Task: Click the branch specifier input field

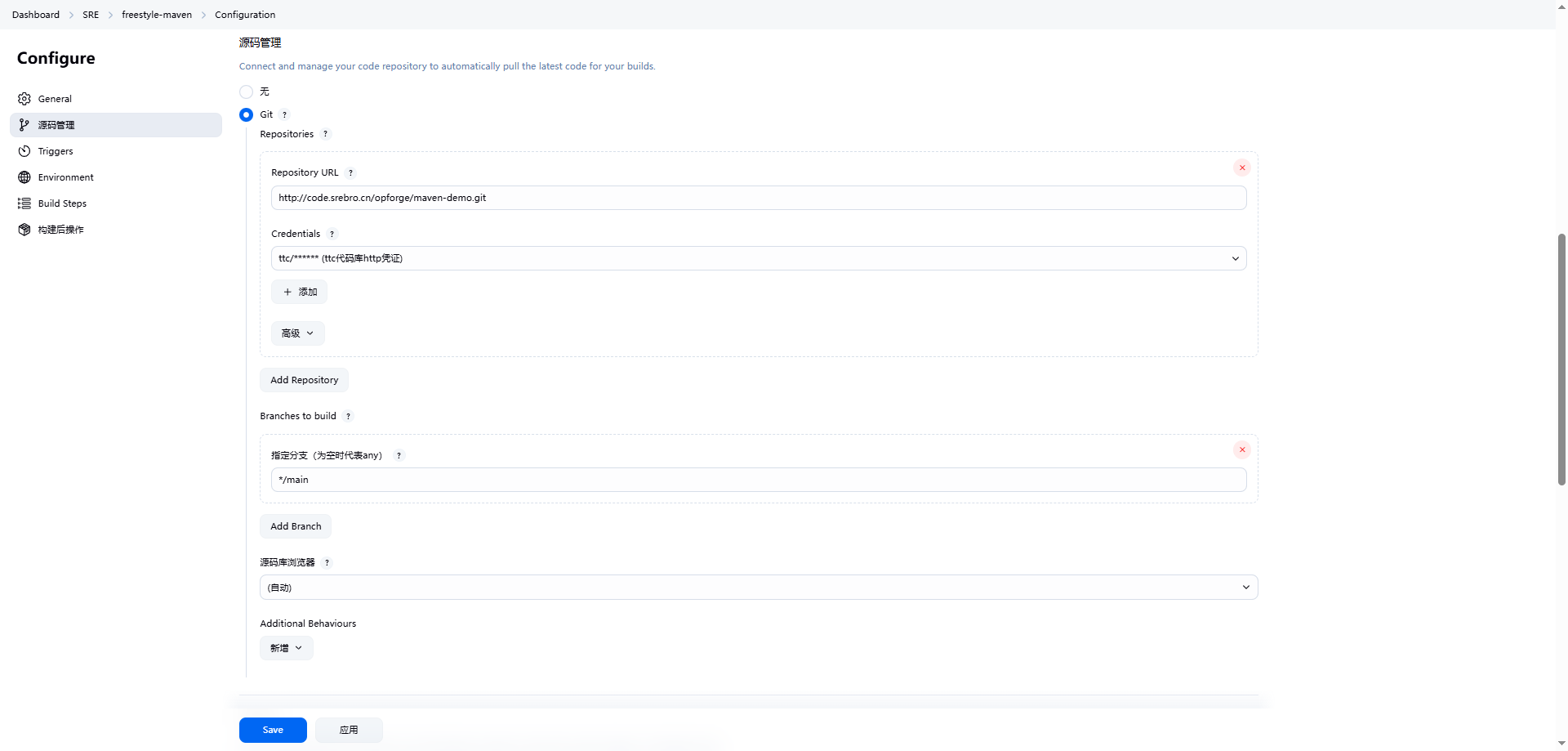Action: click(759, 480)
